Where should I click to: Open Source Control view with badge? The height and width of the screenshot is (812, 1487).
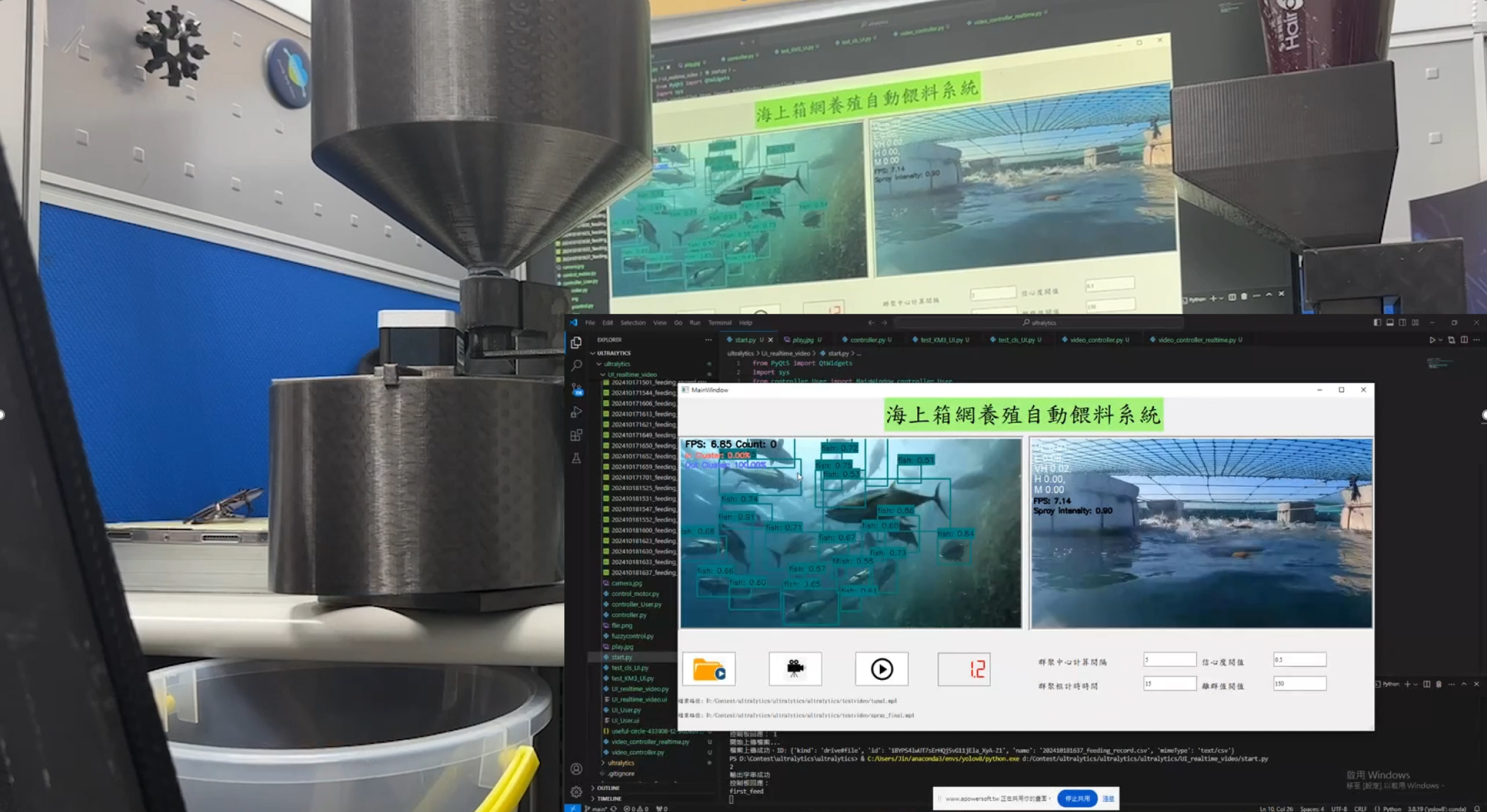pos(576,389)
